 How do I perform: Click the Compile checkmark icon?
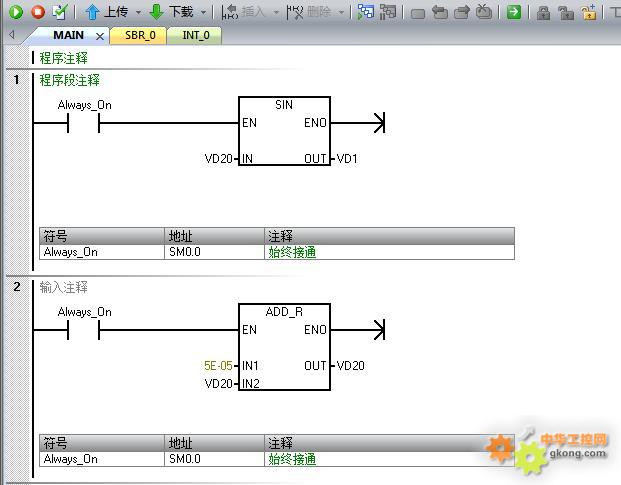point(59,12)
